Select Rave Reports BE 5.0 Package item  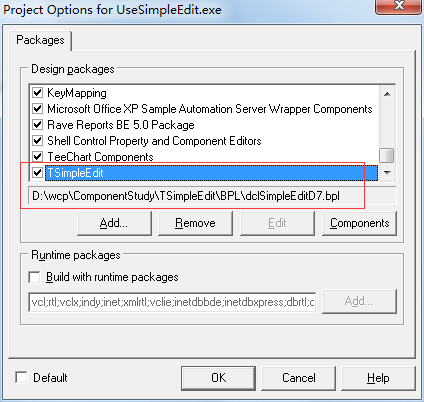click(121, 125)
